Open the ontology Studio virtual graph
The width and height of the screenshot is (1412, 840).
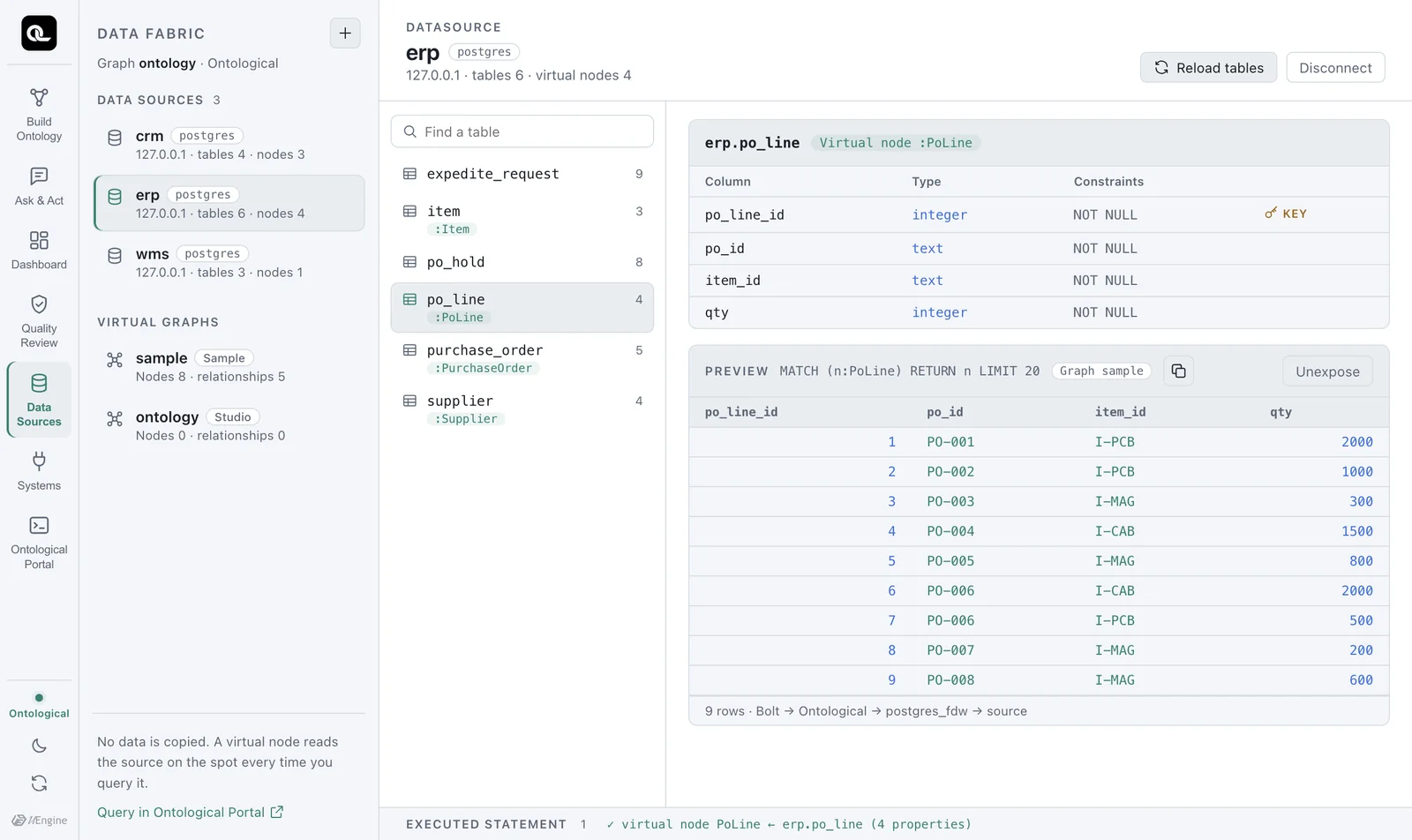click(x=229, y=426)
